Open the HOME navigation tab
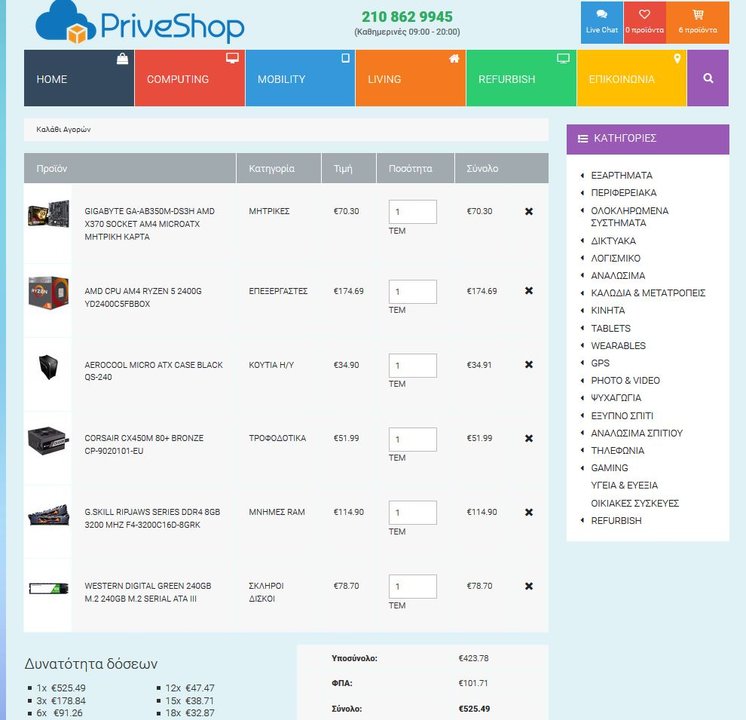 (79, 78)
